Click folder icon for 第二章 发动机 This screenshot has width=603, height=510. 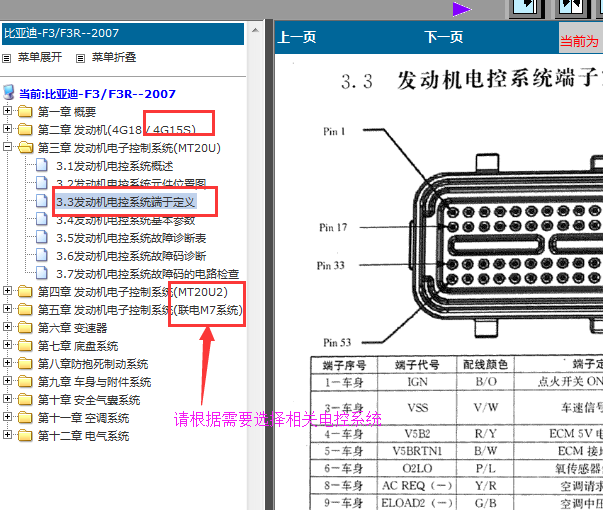tap(25, 130)
